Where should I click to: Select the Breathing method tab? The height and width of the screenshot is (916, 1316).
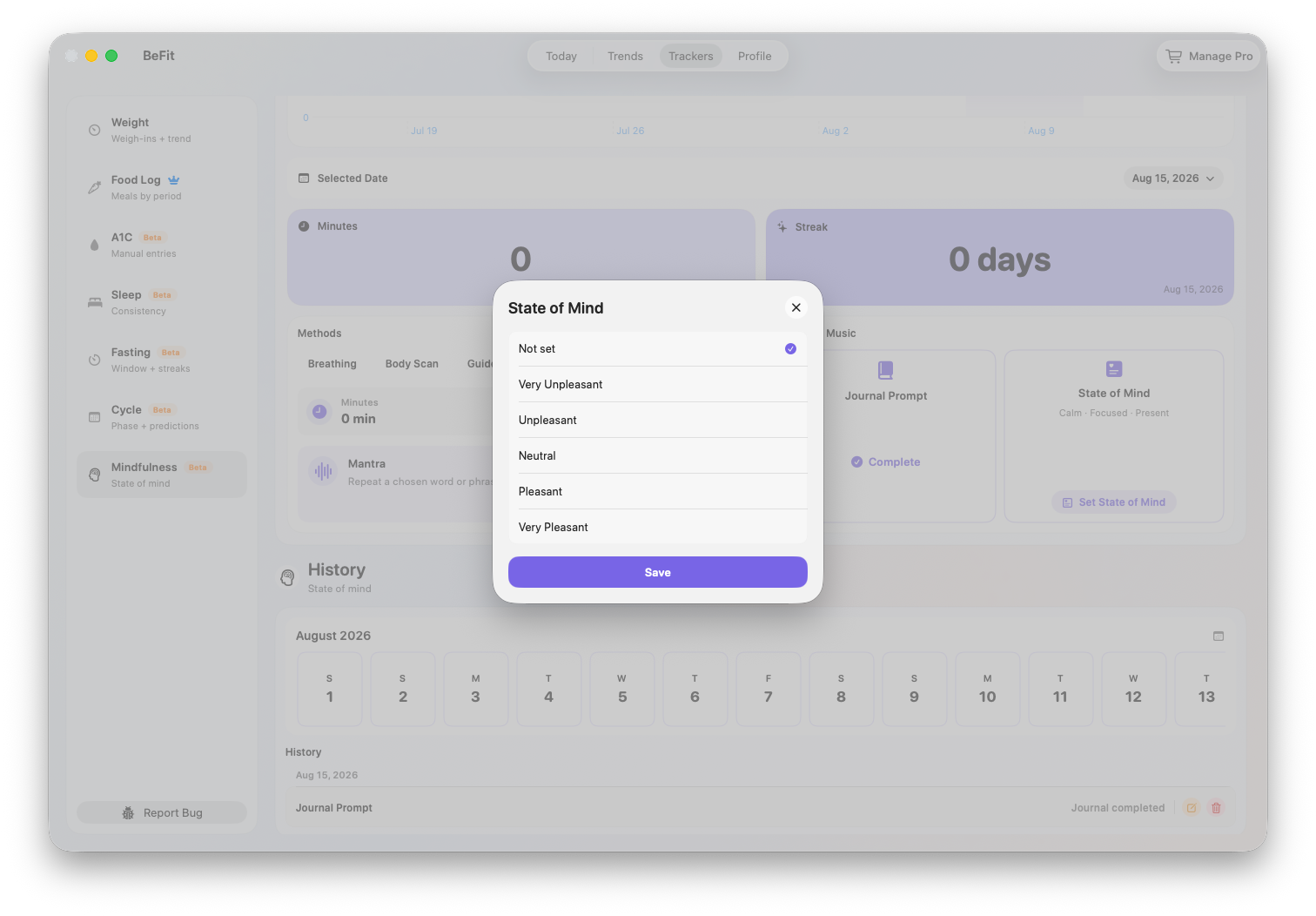point(332,364)
